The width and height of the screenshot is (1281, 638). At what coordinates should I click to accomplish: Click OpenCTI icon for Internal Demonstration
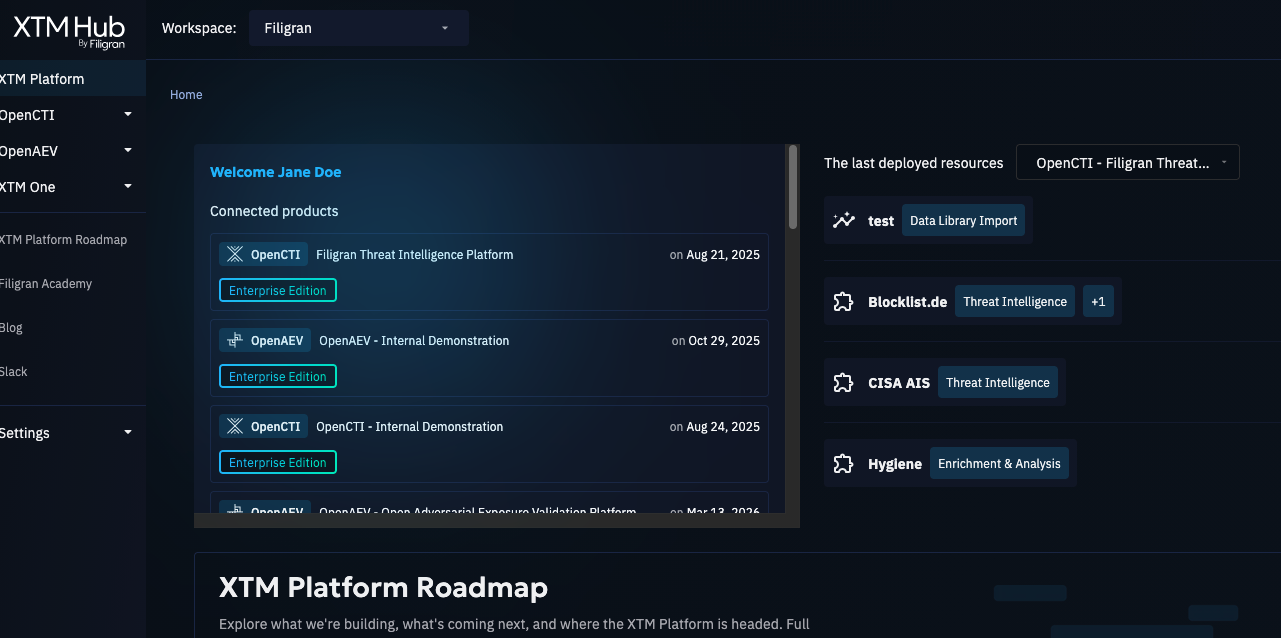(x=236, y=427)
